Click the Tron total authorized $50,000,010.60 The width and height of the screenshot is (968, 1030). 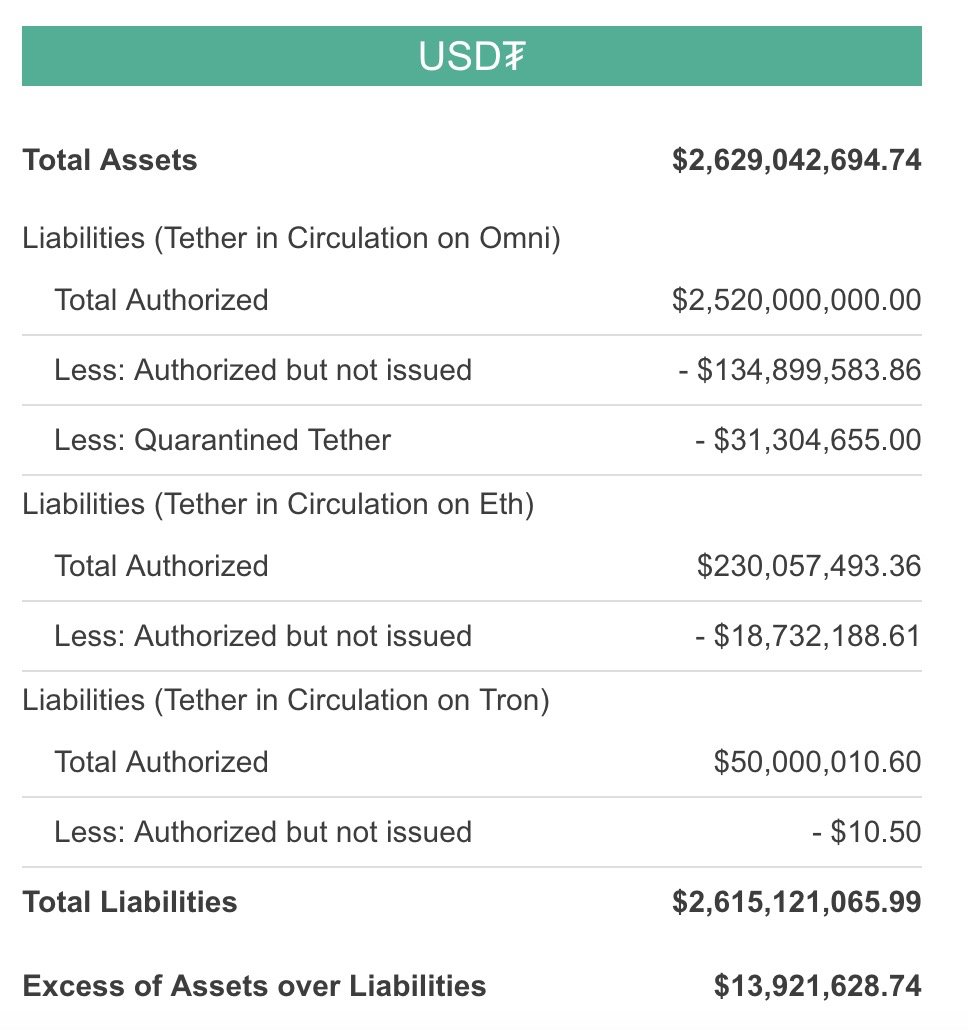pyautogui.click(x=818, y=763)
